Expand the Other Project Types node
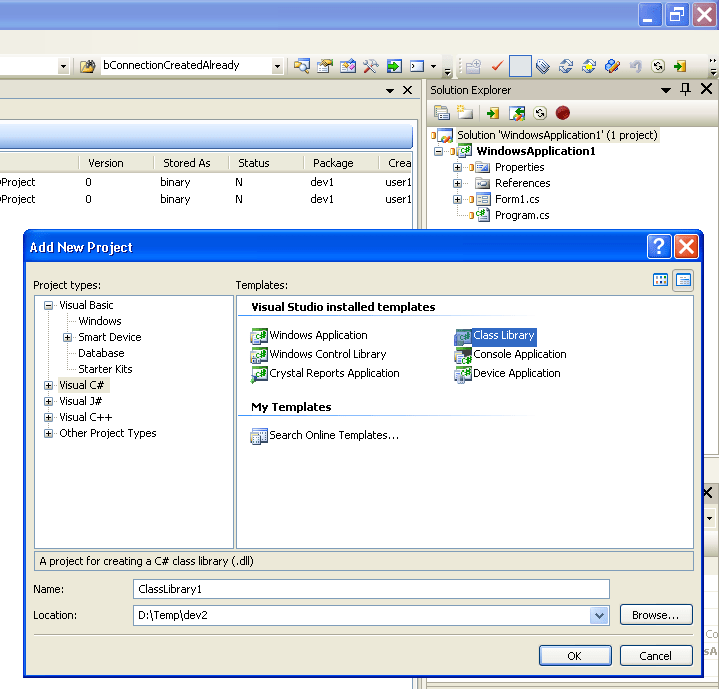The image size is (719, 689). (x=48, y=434)
